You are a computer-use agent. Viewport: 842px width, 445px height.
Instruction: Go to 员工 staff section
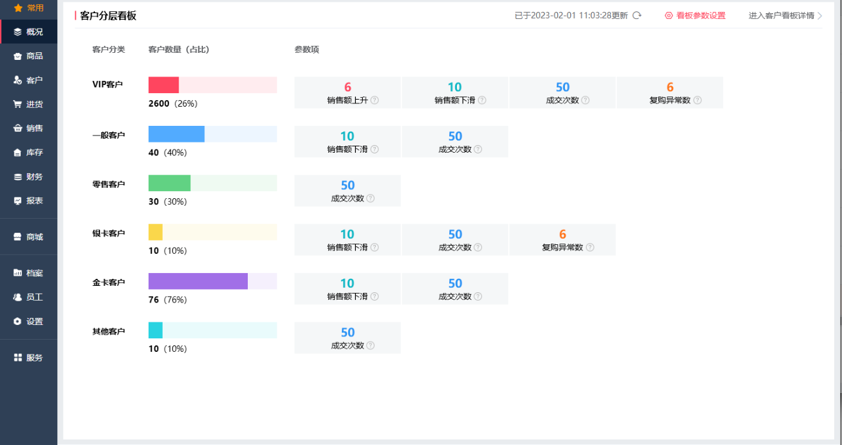click(x=28, y=297)
